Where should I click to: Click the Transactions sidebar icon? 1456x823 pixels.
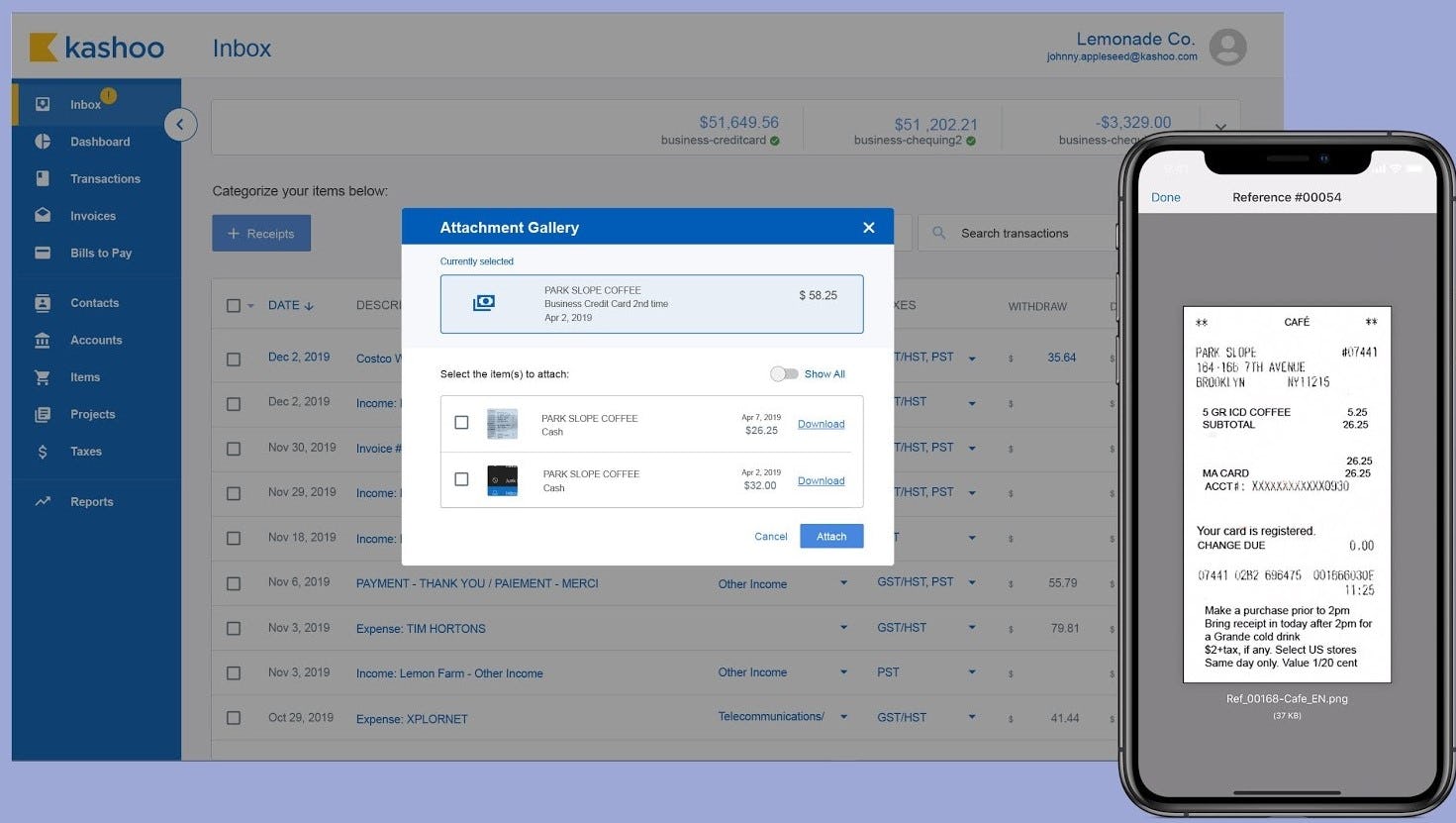43,178
